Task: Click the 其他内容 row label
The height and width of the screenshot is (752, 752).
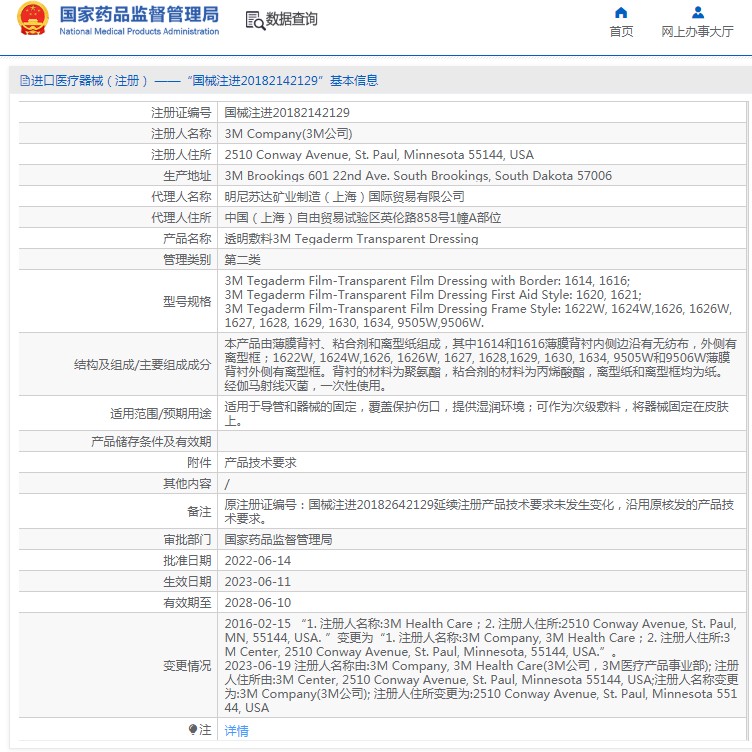Action: (187, 484)
